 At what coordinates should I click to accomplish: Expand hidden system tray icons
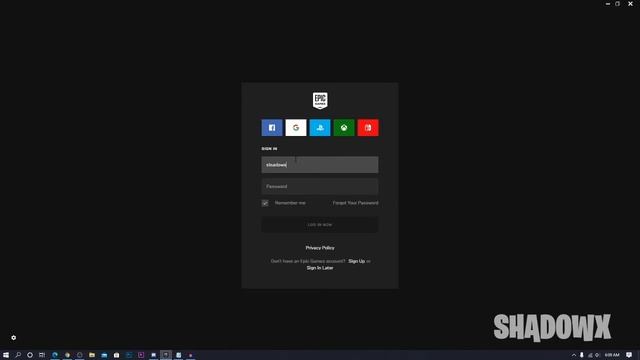tap(573, 355)
